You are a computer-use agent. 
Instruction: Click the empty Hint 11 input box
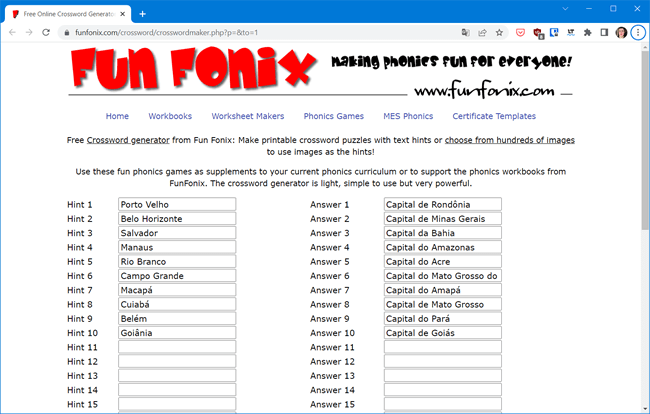(x=176, y=347)
